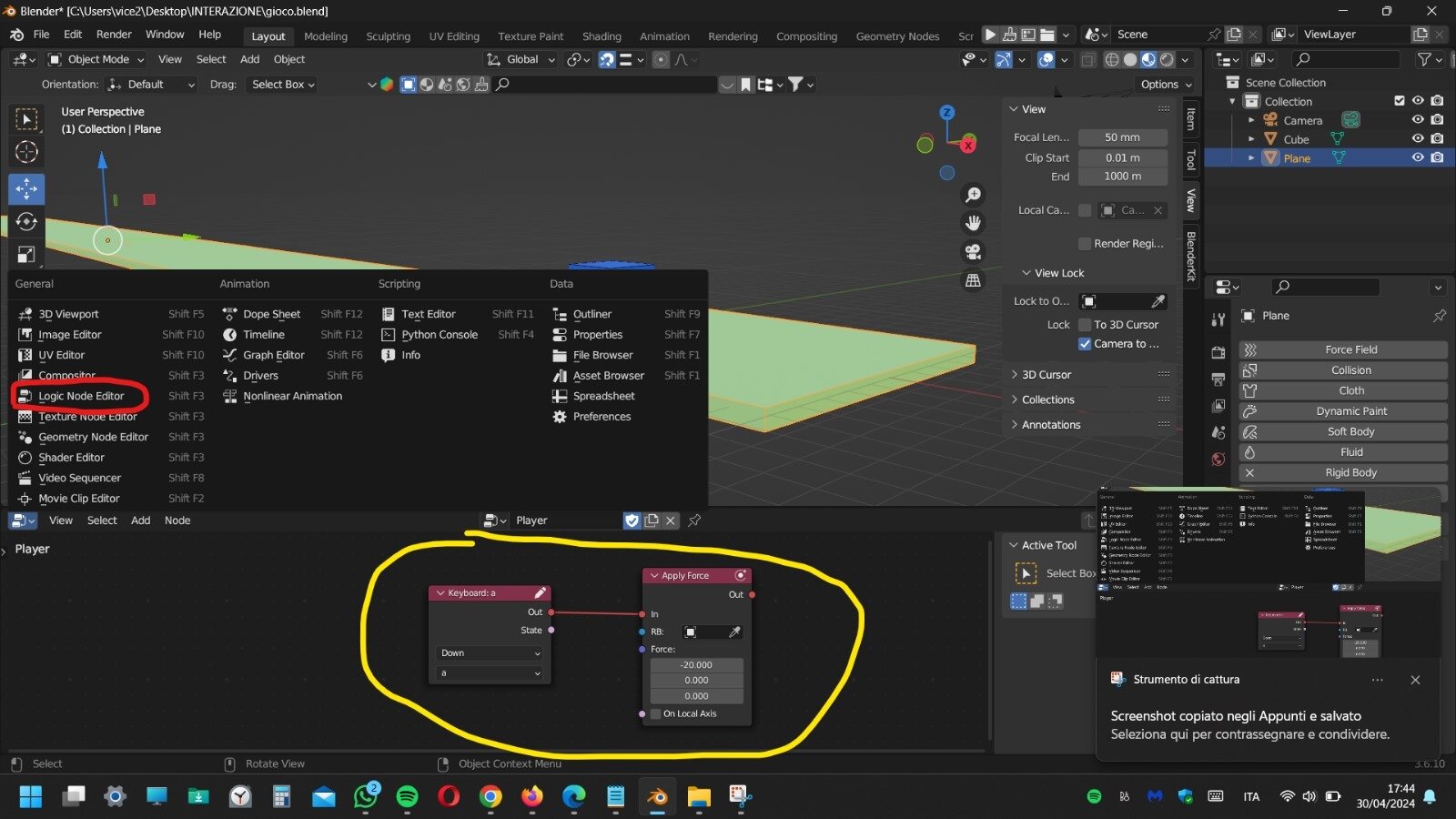Open the outliner filter funnel
The width and height of the screenshot is (1456, 819).
tap(1425, 59)
